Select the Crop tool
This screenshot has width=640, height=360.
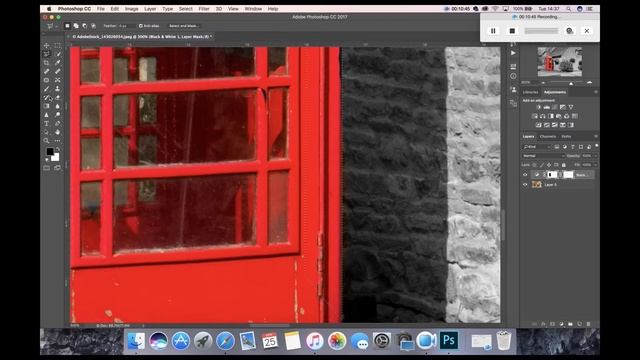[x=47, y=63]
